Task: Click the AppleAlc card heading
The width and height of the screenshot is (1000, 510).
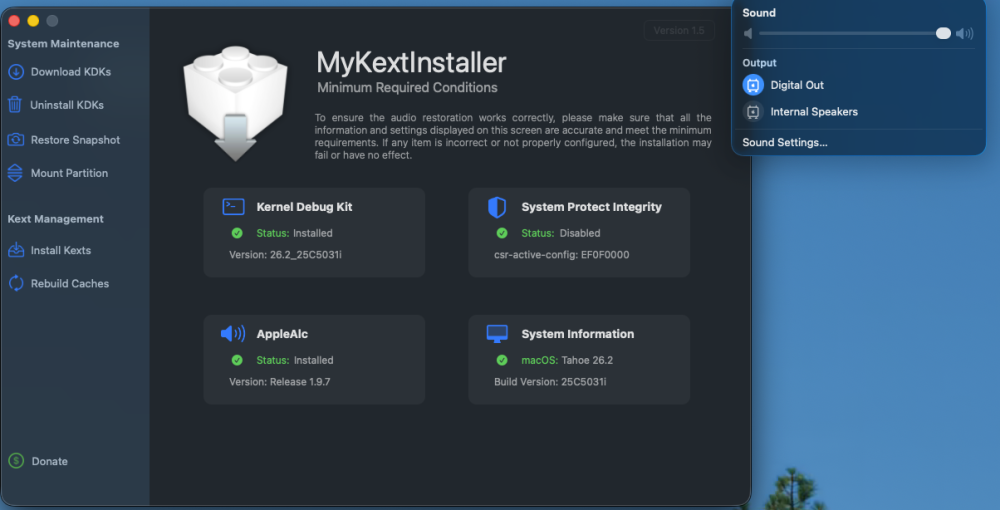Action: point(282,333)
